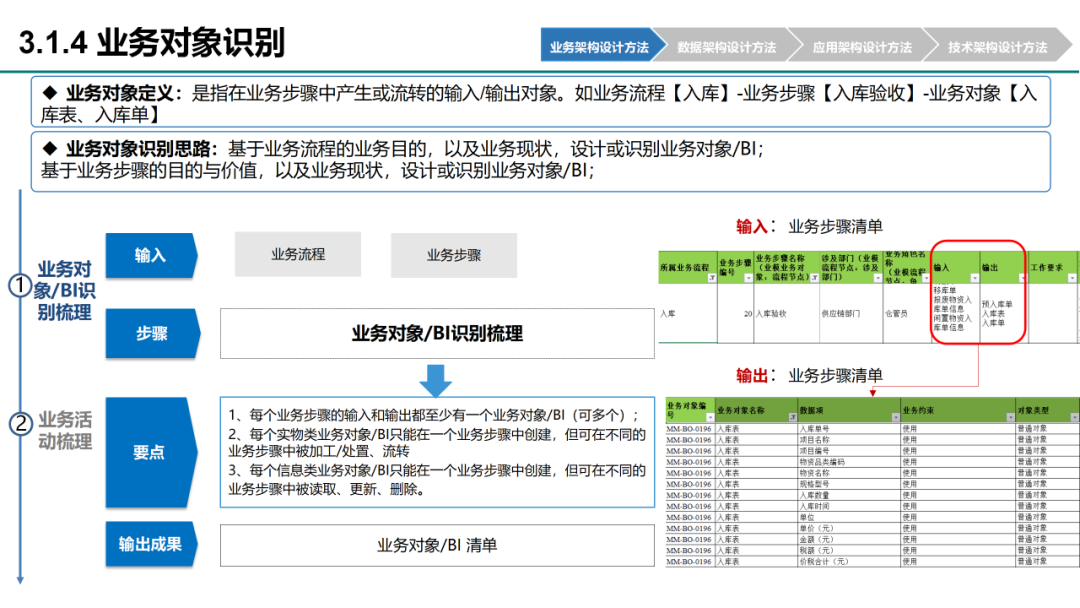Select the 业务活动梳理 sidebar item
The height and width of the screenshot is (608, 1080).
click(65, 430)
